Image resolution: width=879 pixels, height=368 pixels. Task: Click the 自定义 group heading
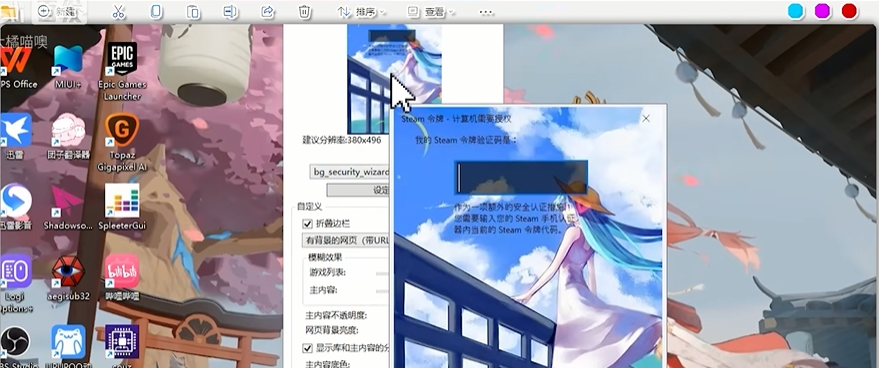[309, 206]
